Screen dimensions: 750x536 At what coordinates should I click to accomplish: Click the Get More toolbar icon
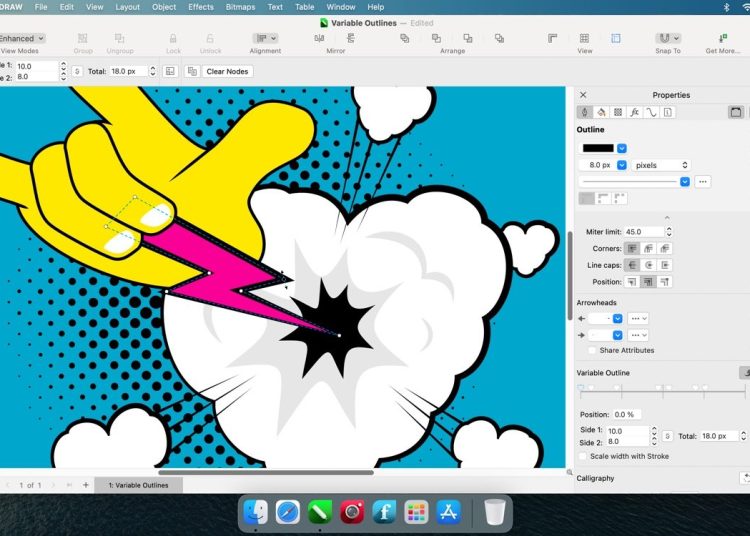[x=722, y=39]
